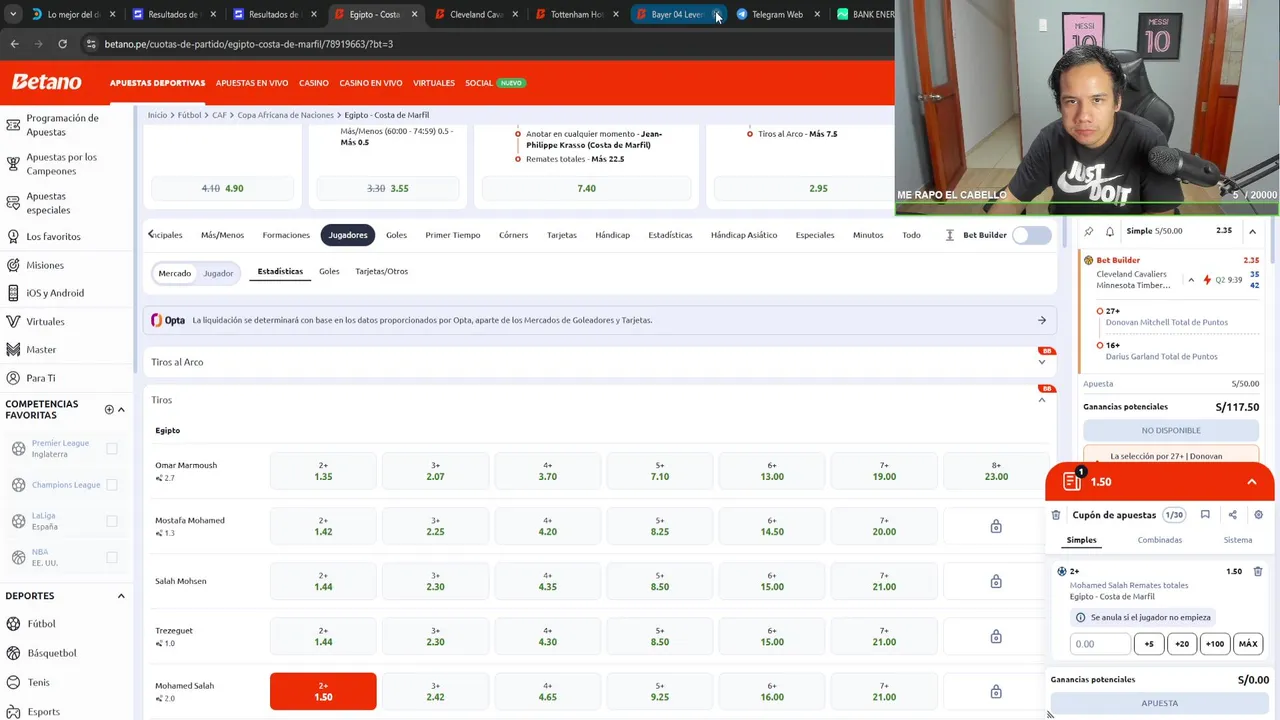The image size is (1280, 720).
Task: Toggle the Bet Builder switch
Action: click(1031, 235)
